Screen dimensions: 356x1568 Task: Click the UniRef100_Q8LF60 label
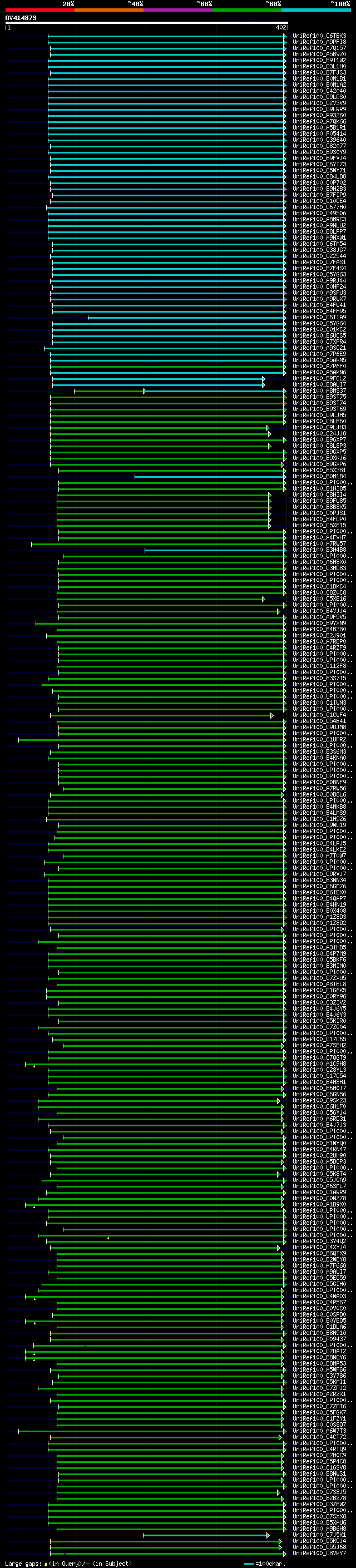pos(319,421)
